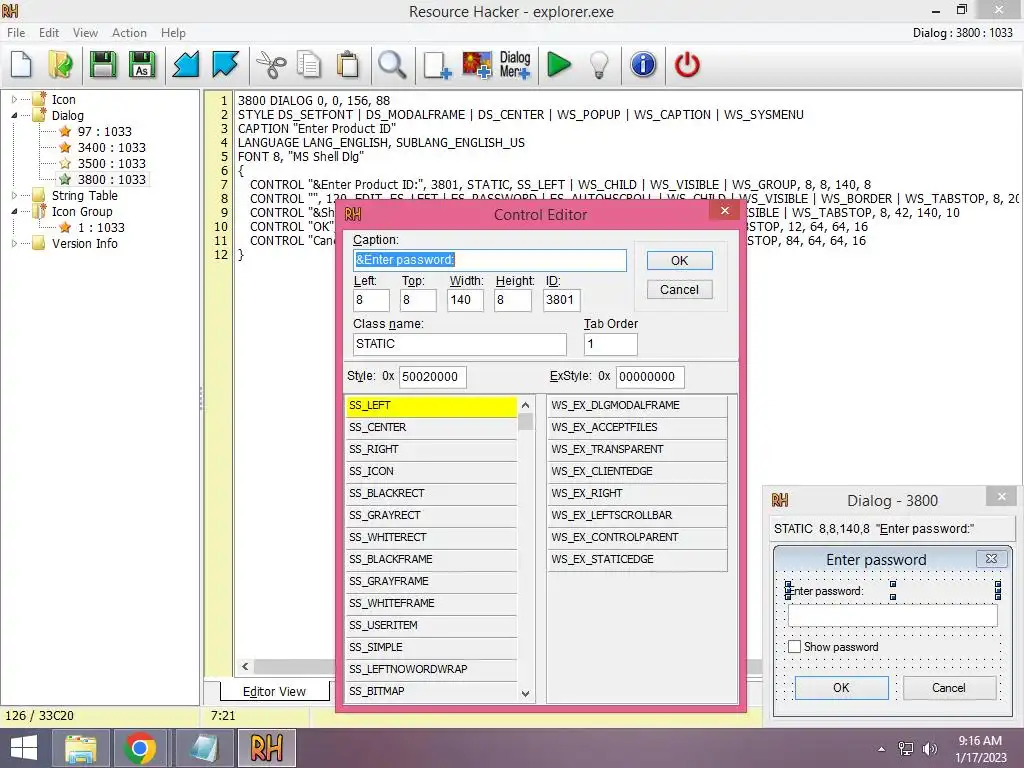The width and height of the screenshot is (1024, 768).
Task: Toggle the WS_EX_TRANSPARENT extended style
Action: [637, 449]
